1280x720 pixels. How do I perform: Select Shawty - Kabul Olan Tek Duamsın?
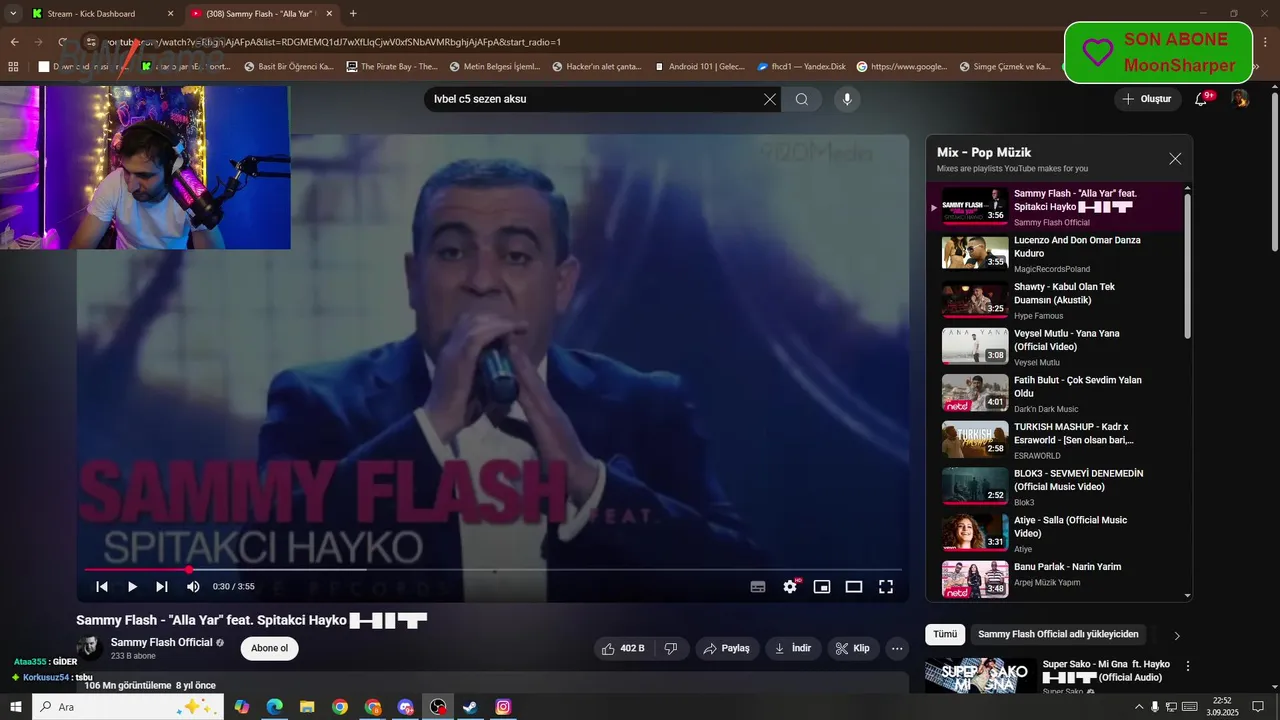1058,300
